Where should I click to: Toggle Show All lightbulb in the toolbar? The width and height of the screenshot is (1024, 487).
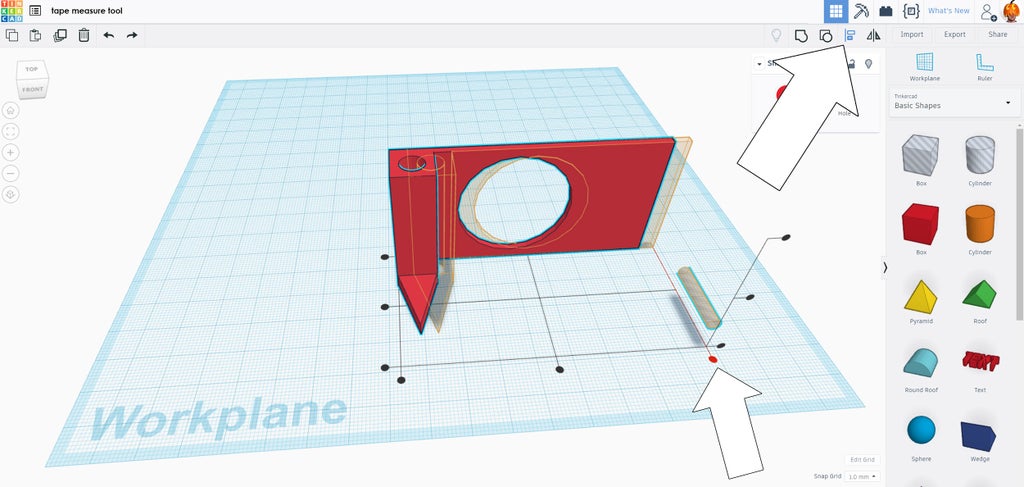point(776,35)
